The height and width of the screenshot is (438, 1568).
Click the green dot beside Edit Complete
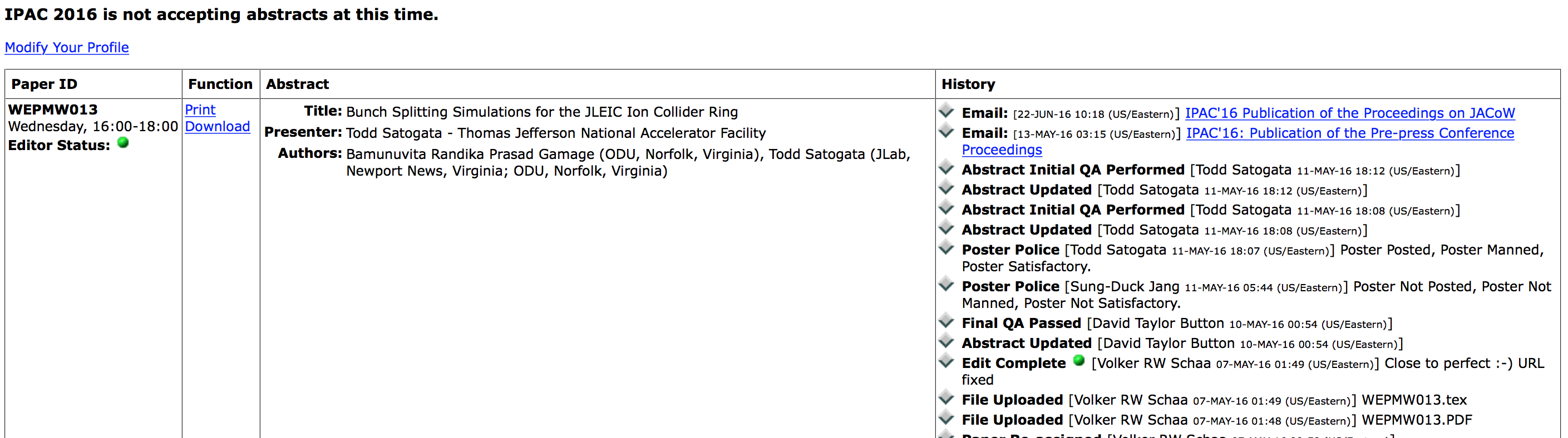[x=1078, y=361]
